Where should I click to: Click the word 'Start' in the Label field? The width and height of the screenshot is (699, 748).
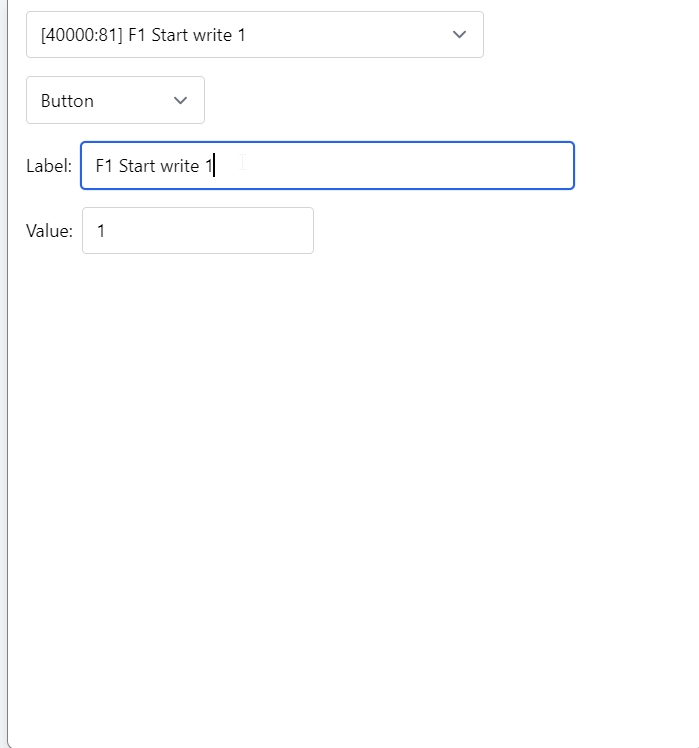click(137, 166)
